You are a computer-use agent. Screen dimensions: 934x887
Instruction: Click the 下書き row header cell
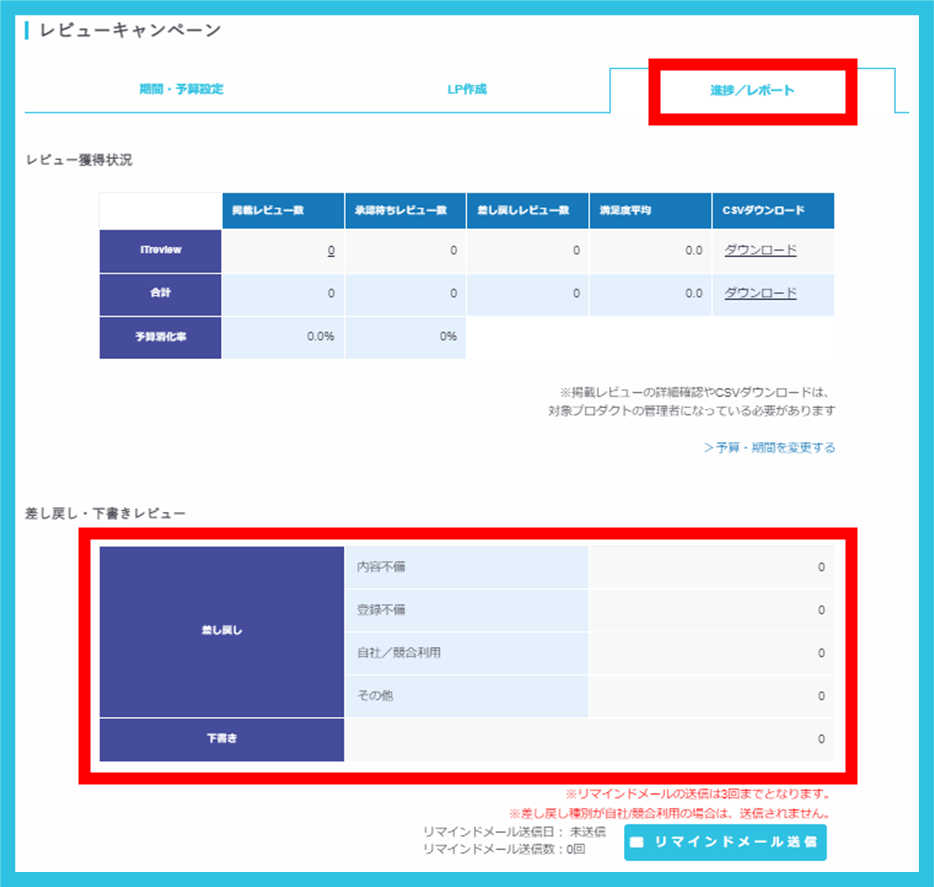(222, 739)
